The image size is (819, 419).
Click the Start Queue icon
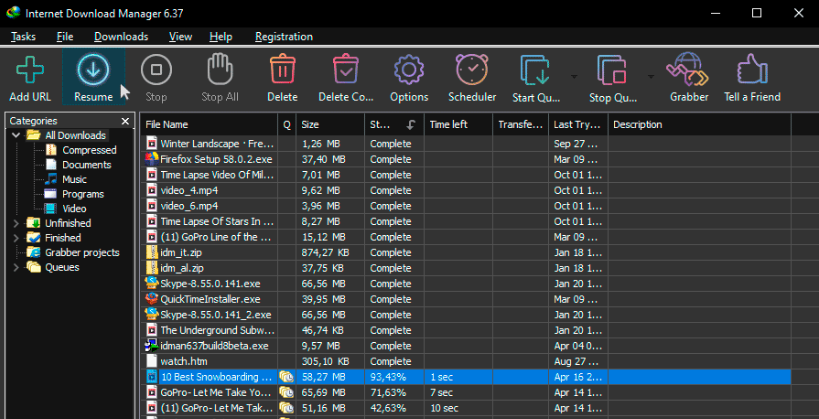click(535, 70)
